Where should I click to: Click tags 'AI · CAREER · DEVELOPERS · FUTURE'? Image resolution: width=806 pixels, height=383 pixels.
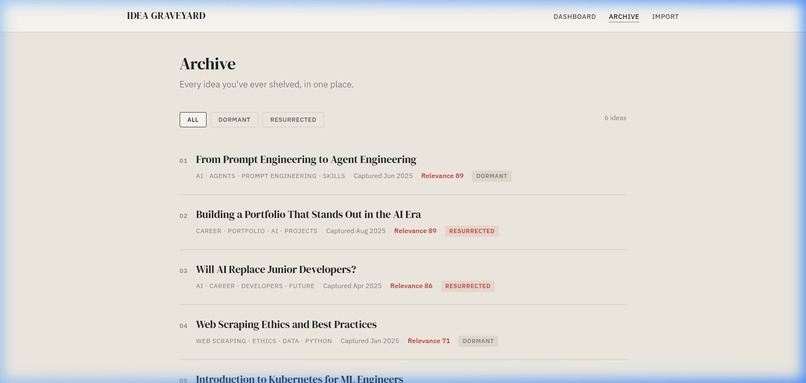pos(255,286)
